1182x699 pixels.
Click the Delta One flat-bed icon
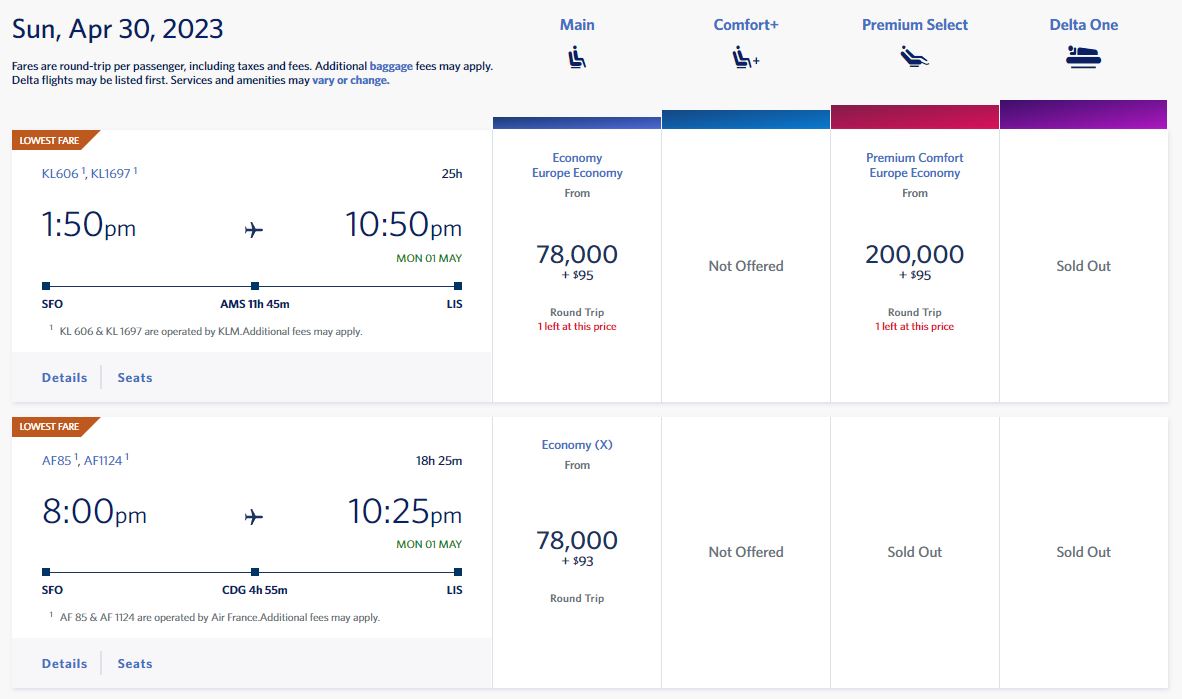click(1084, 55)
